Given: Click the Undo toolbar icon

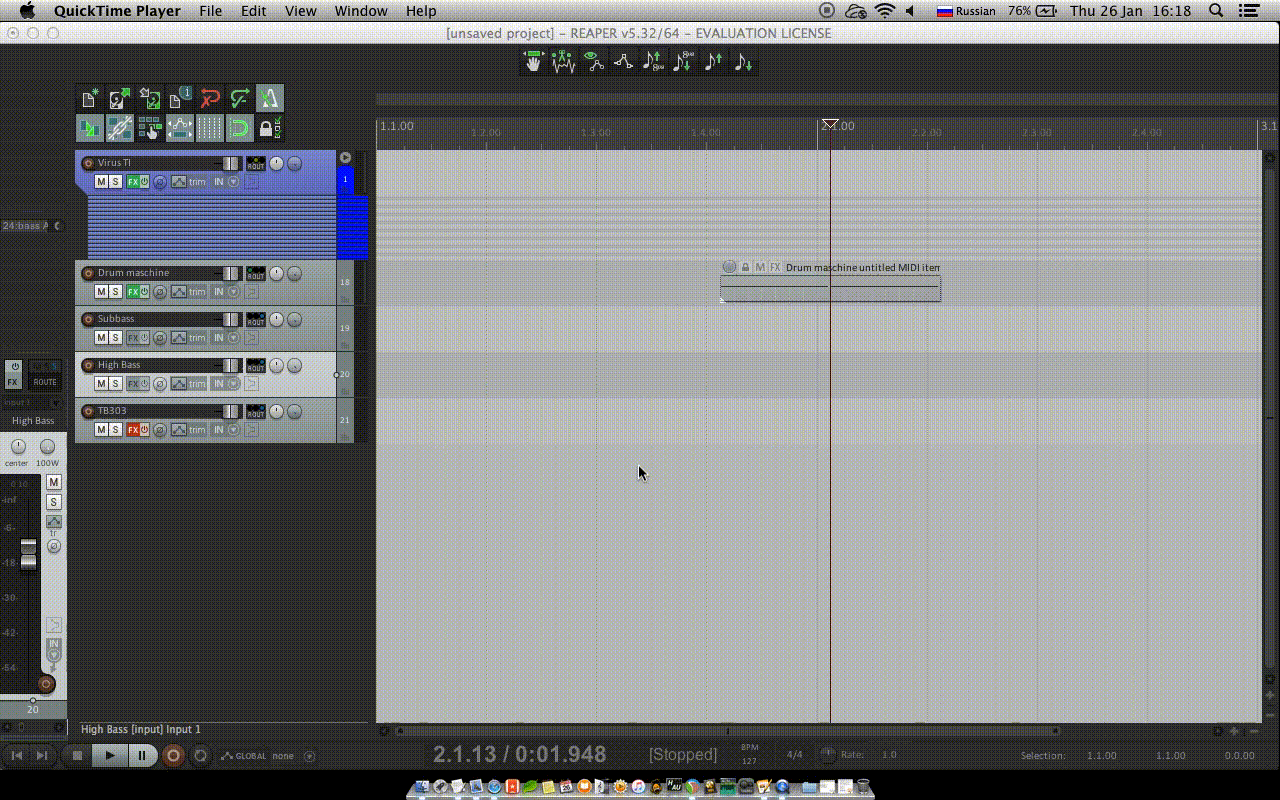Looking at the screenshot, I should [x=210, y=98].
